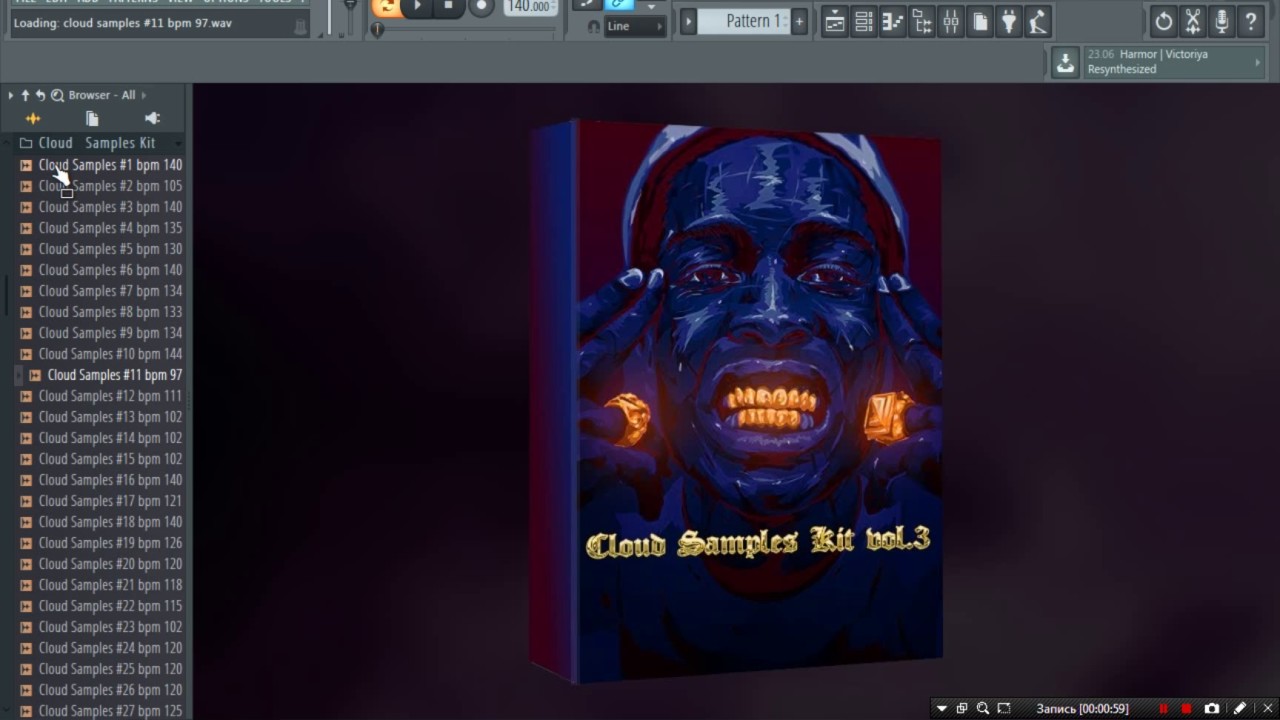The width and height of the screenshot is (1280, 720).
Task: Click the transport Stop button
Action: point(448,6)
